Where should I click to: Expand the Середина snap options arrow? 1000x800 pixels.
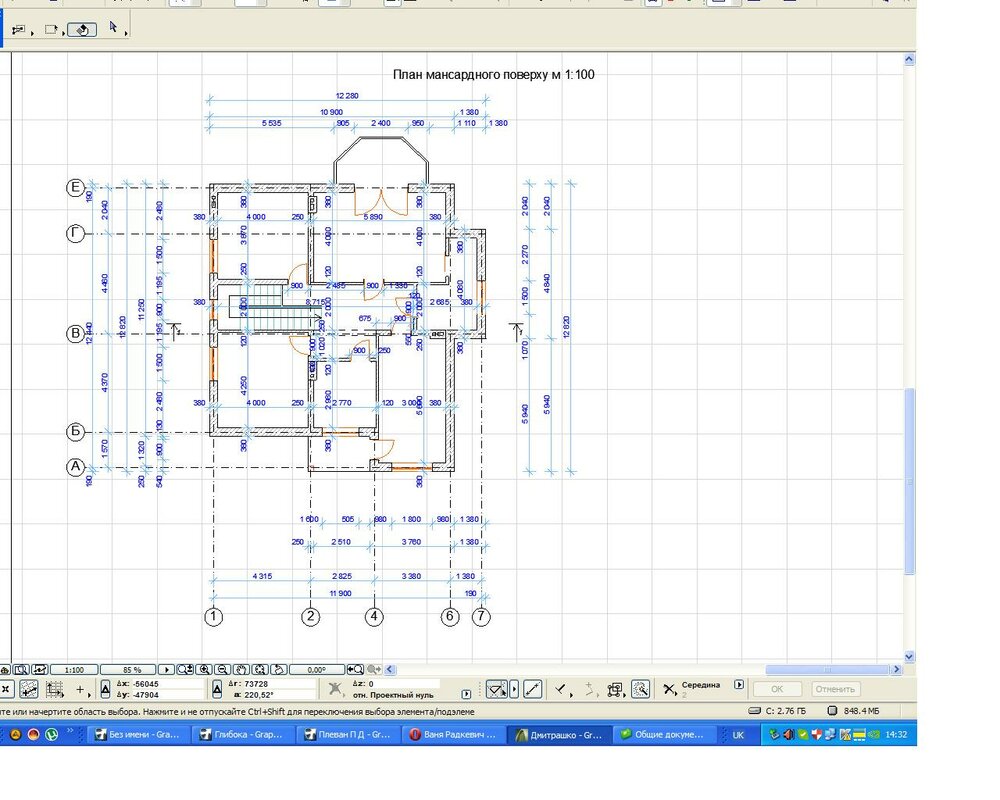coord(739,685)
